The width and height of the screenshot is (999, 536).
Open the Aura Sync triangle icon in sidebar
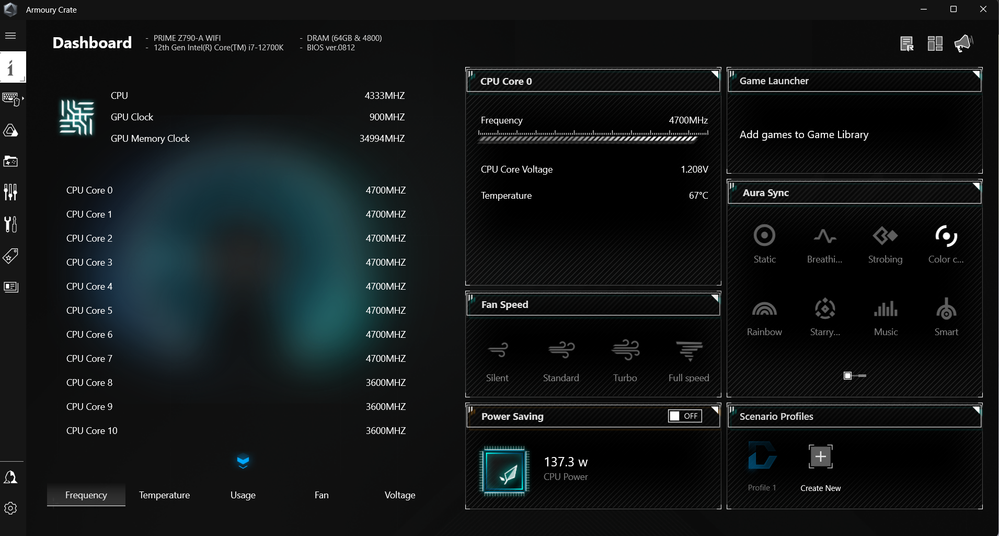coord(11,130)
